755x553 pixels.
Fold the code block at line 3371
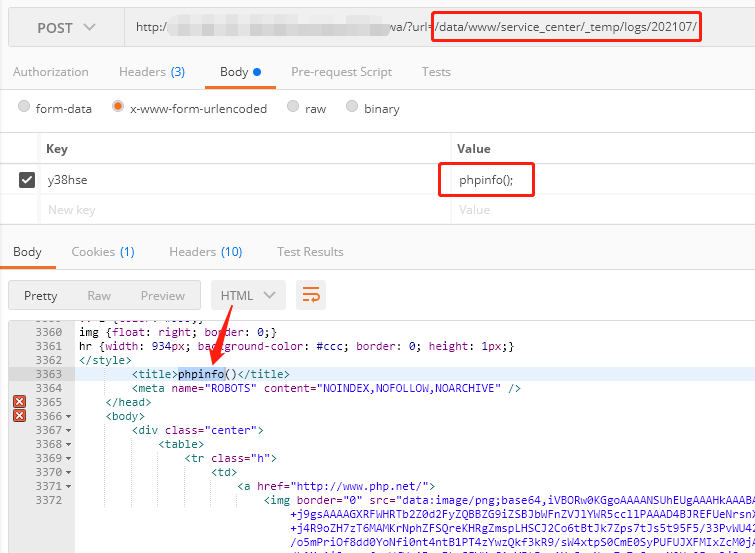coord(68,486)
